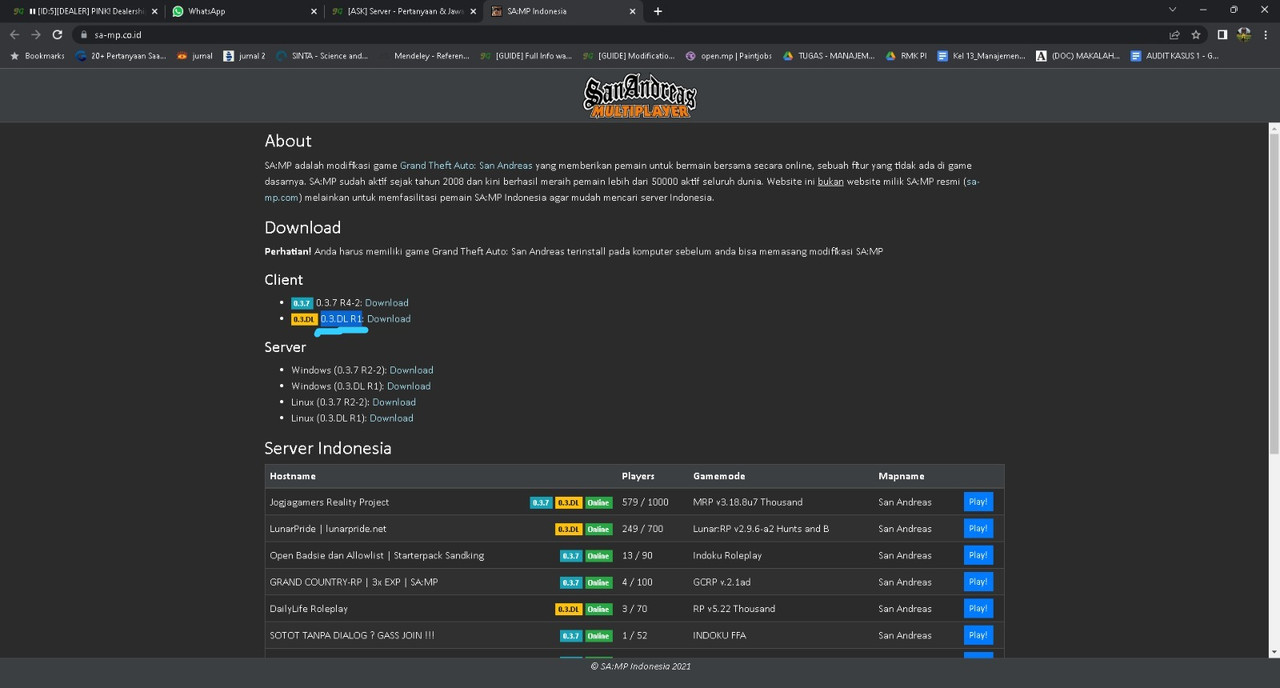
Task: Click the San Andreas Multiplayer logo
Action: [x=640, y=96]
